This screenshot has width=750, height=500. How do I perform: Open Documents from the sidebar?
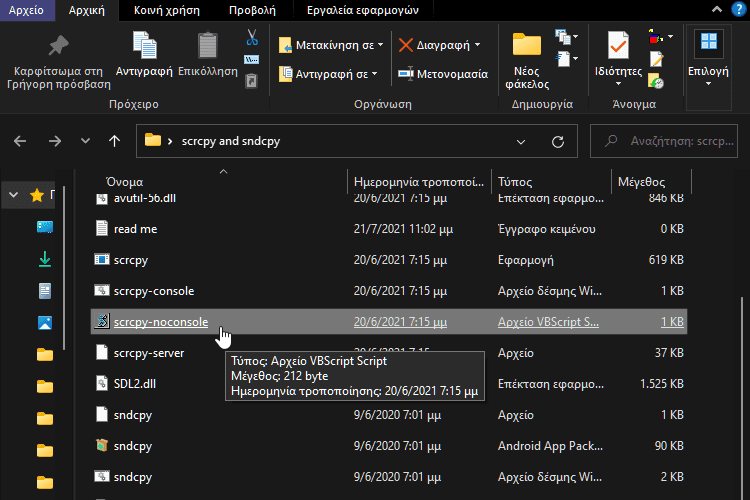coord(45,290)
